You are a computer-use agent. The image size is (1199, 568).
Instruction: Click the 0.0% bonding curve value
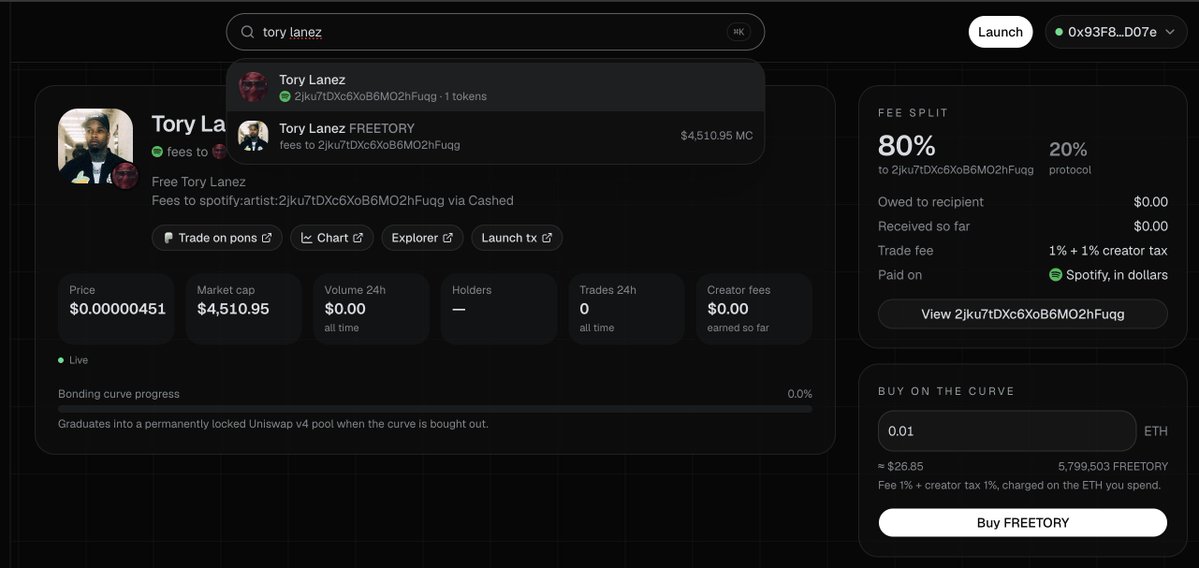[x=800, y=394]
